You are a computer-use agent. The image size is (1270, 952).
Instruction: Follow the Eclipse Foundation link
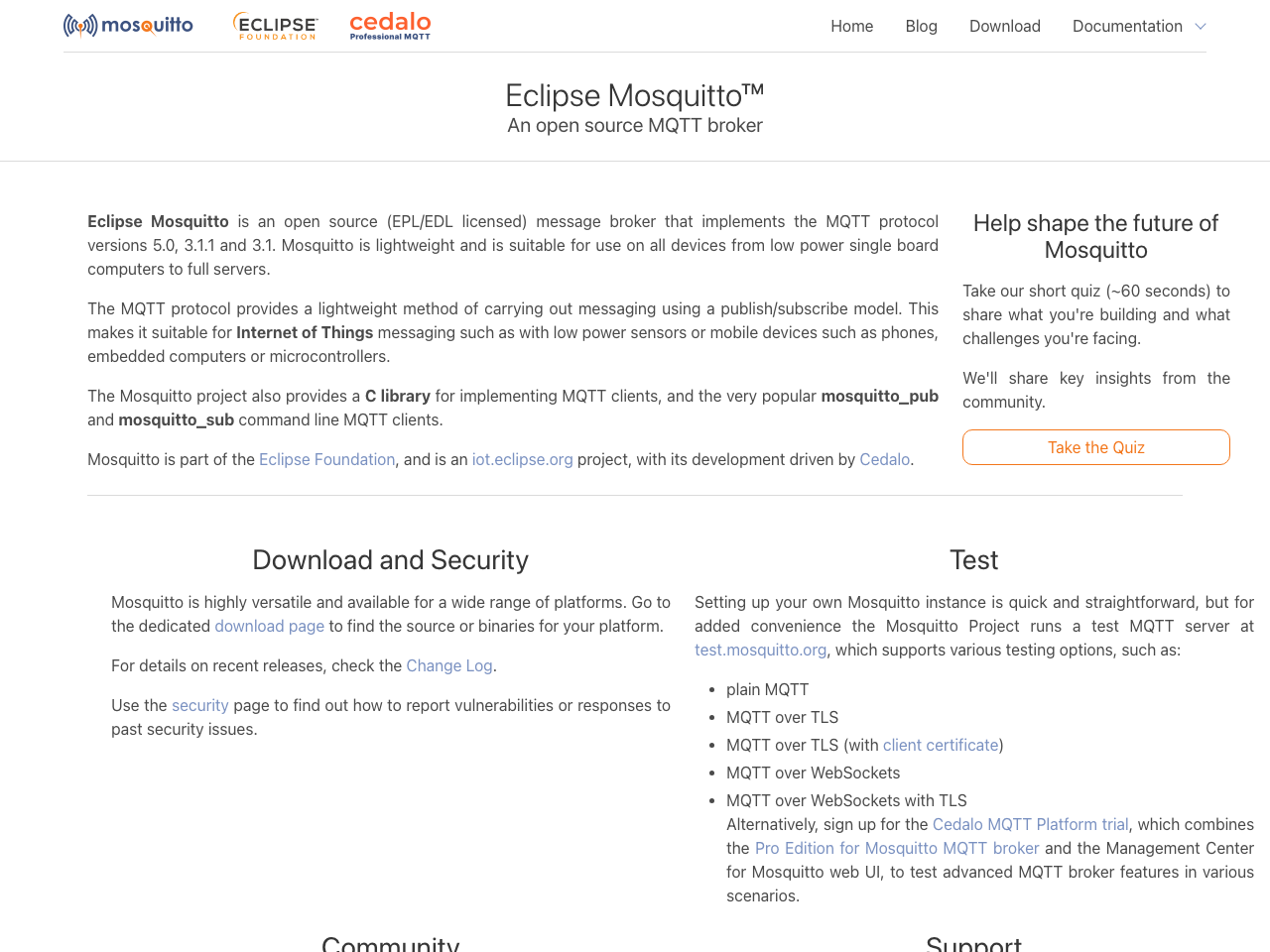pos(326,458)
